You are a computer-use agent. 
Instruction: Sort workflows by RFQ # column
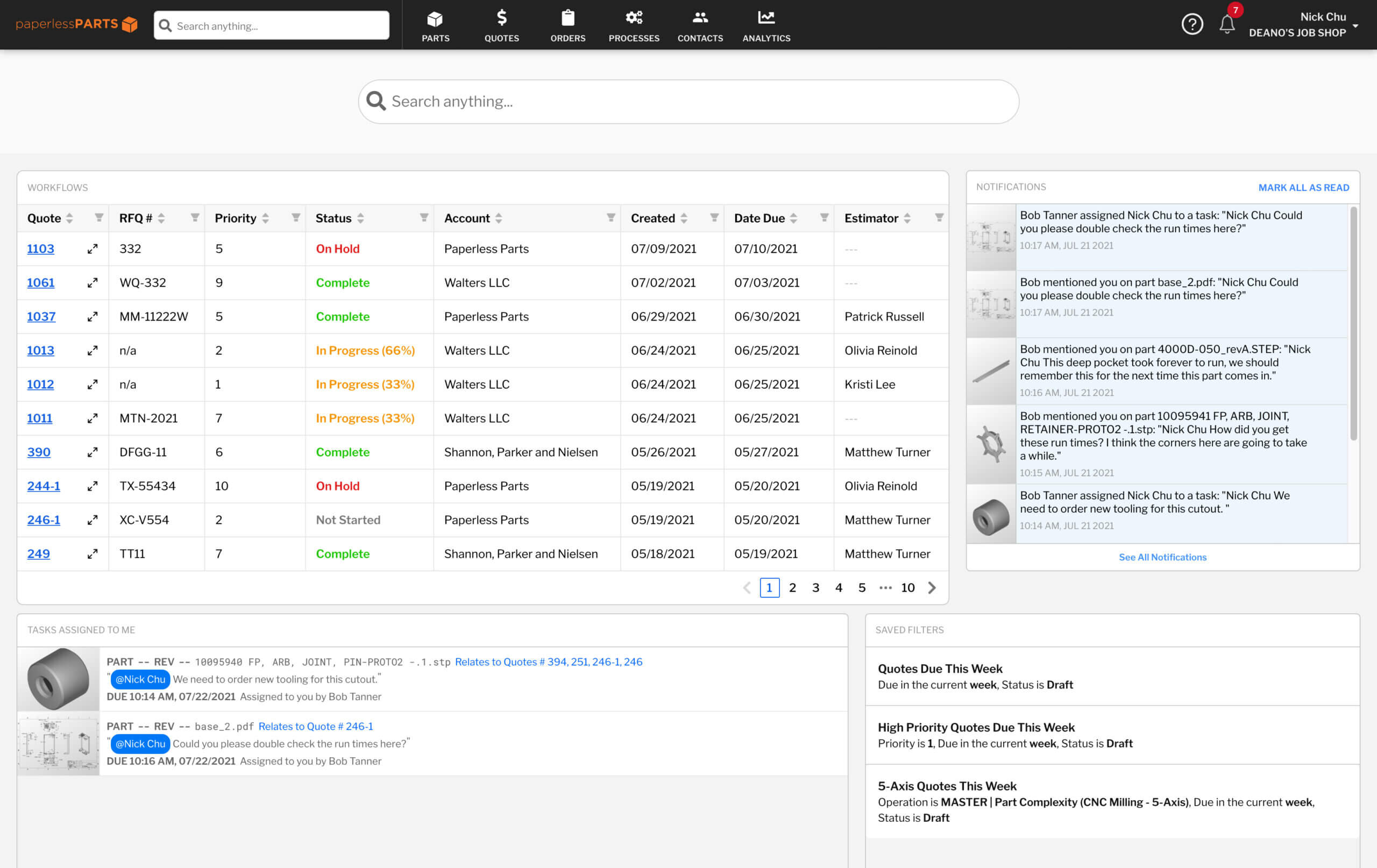(x=161, y=218)
